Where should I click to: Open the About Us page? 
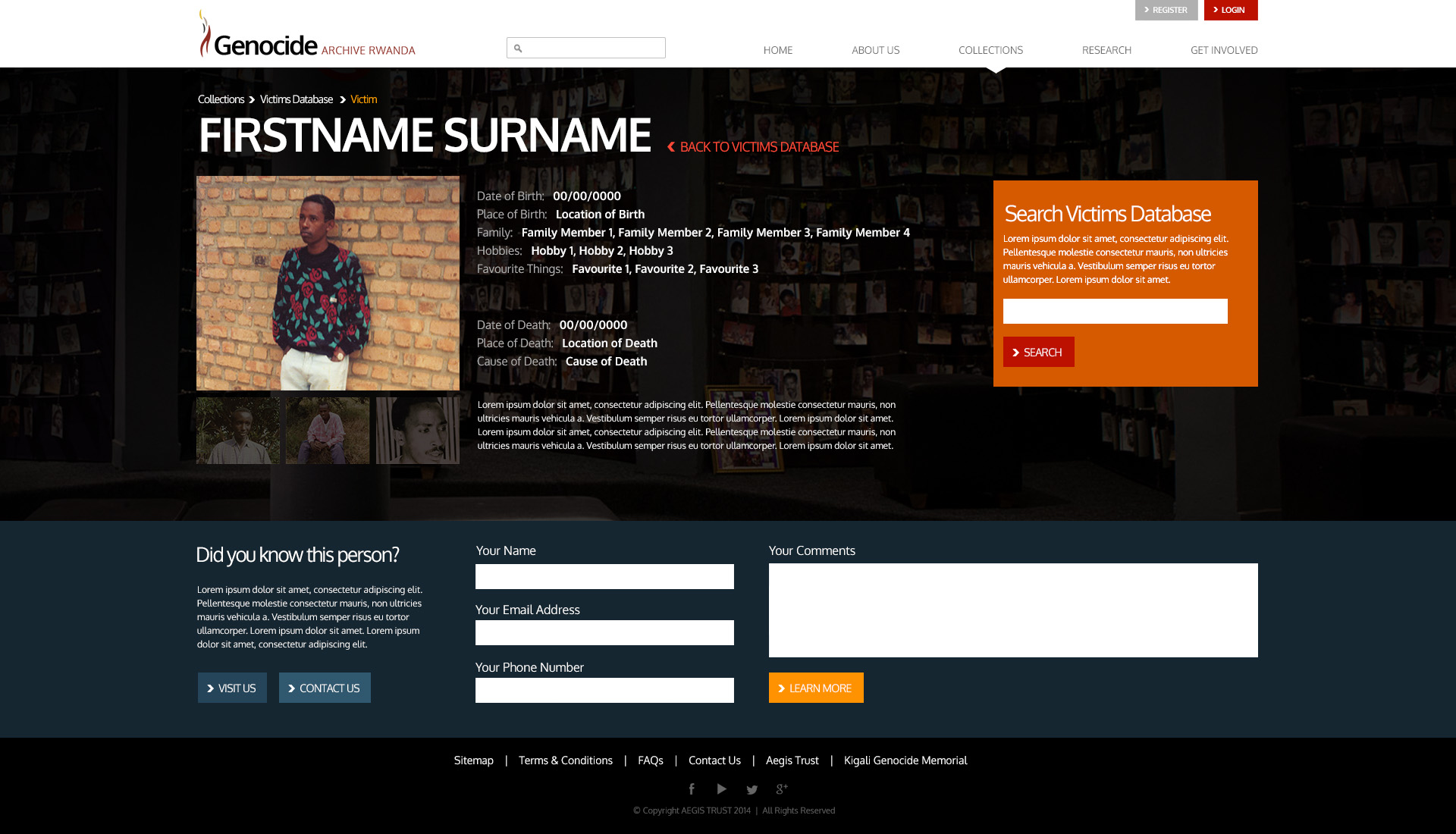point(875,50)
